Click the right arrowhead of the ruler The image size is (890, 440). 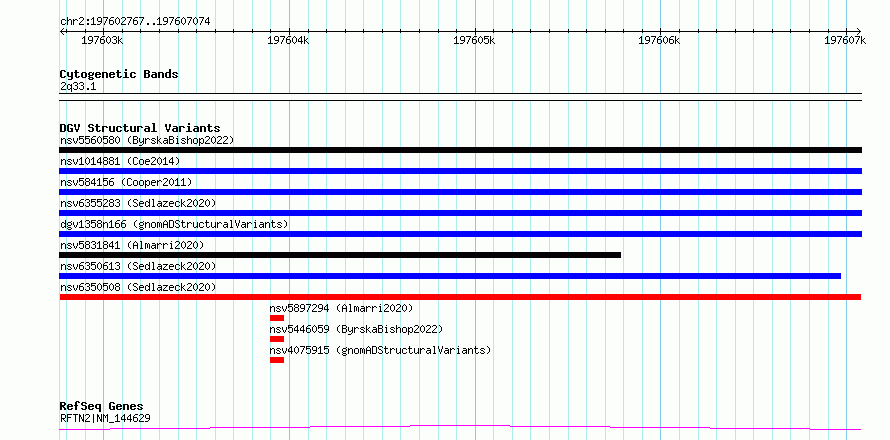pos(859,31)
